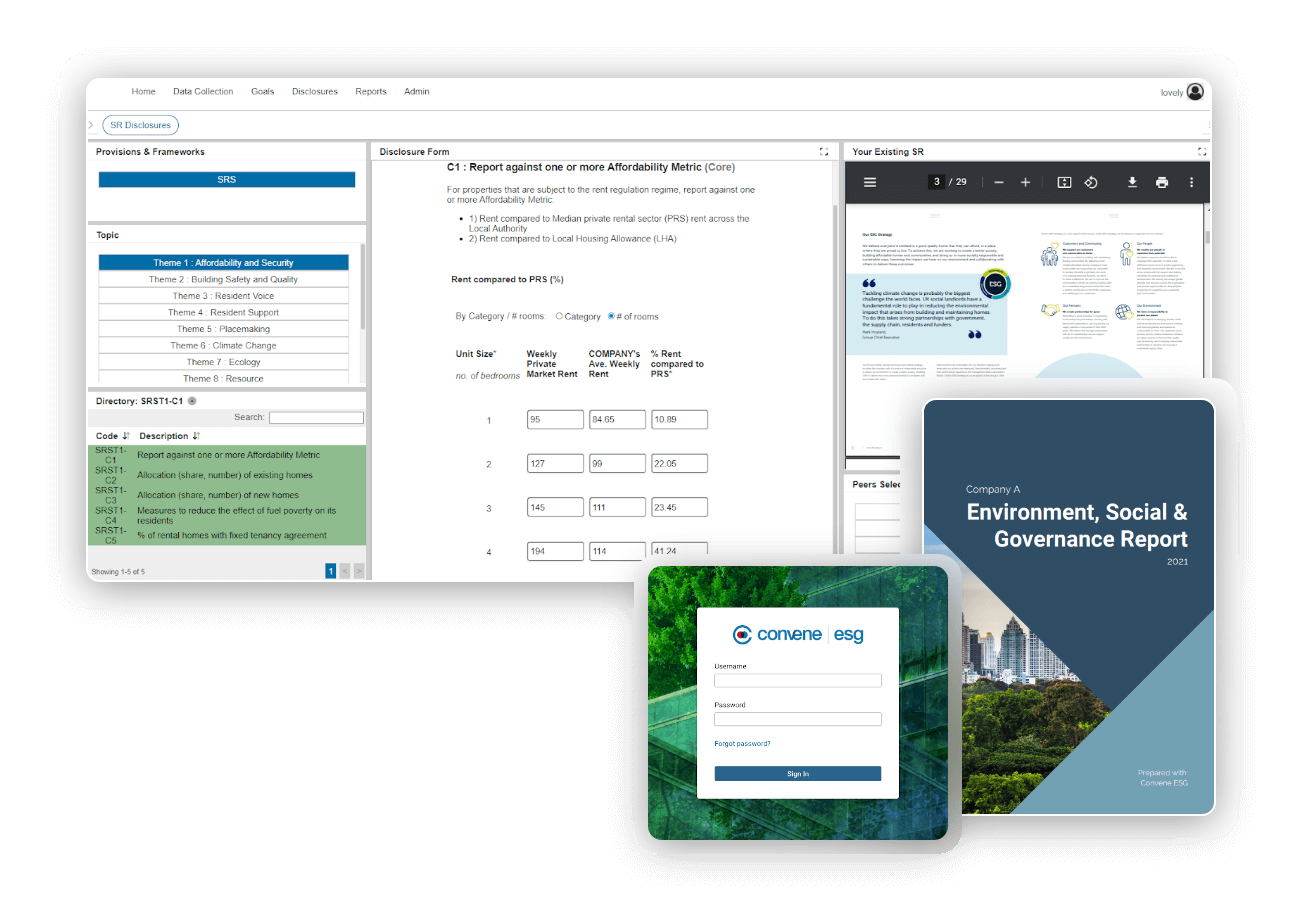The image size is (1298, 920).
Task: Select Theme 2 : Building Safety and Quality
Action: coord(223,279)
